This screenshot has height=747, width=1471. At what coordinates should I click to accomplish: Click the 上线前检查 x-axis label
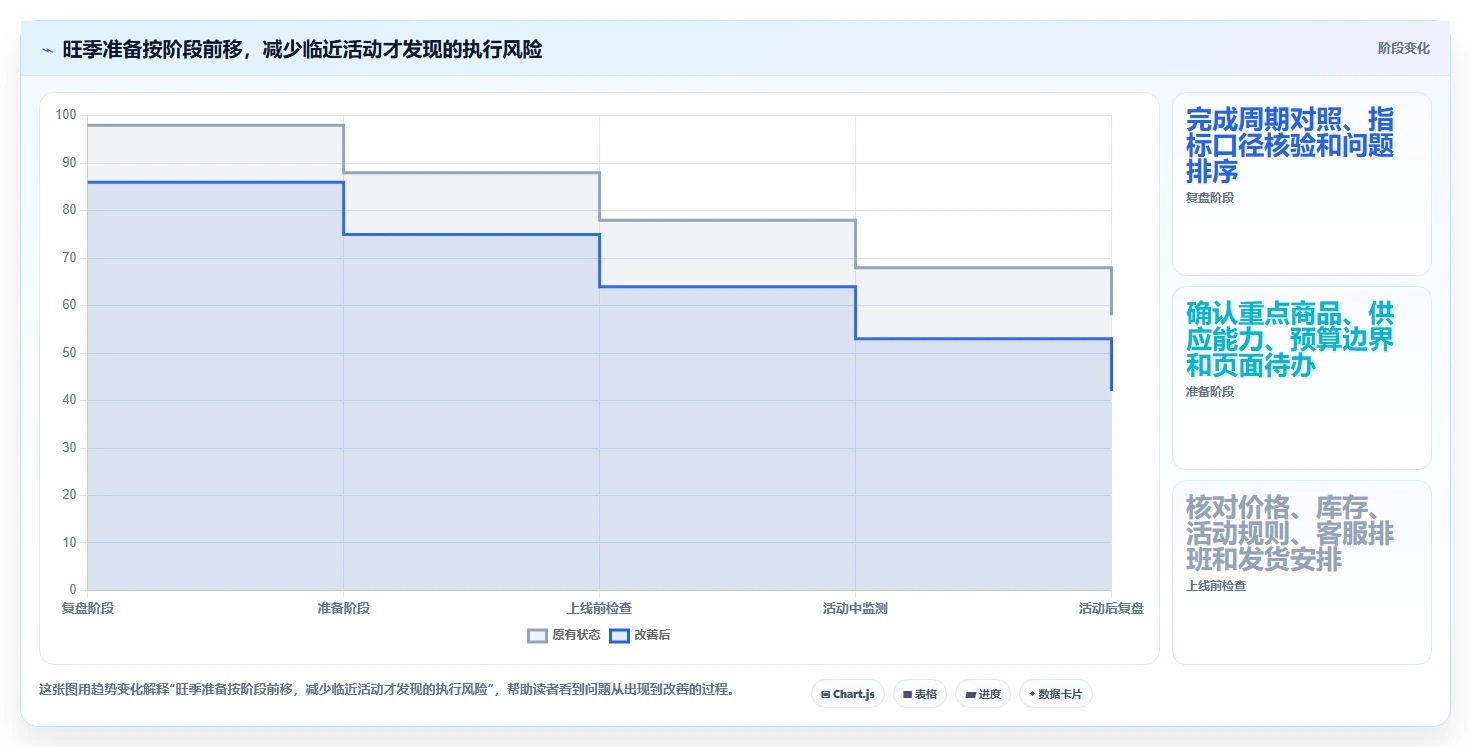[x=600, y=608]
